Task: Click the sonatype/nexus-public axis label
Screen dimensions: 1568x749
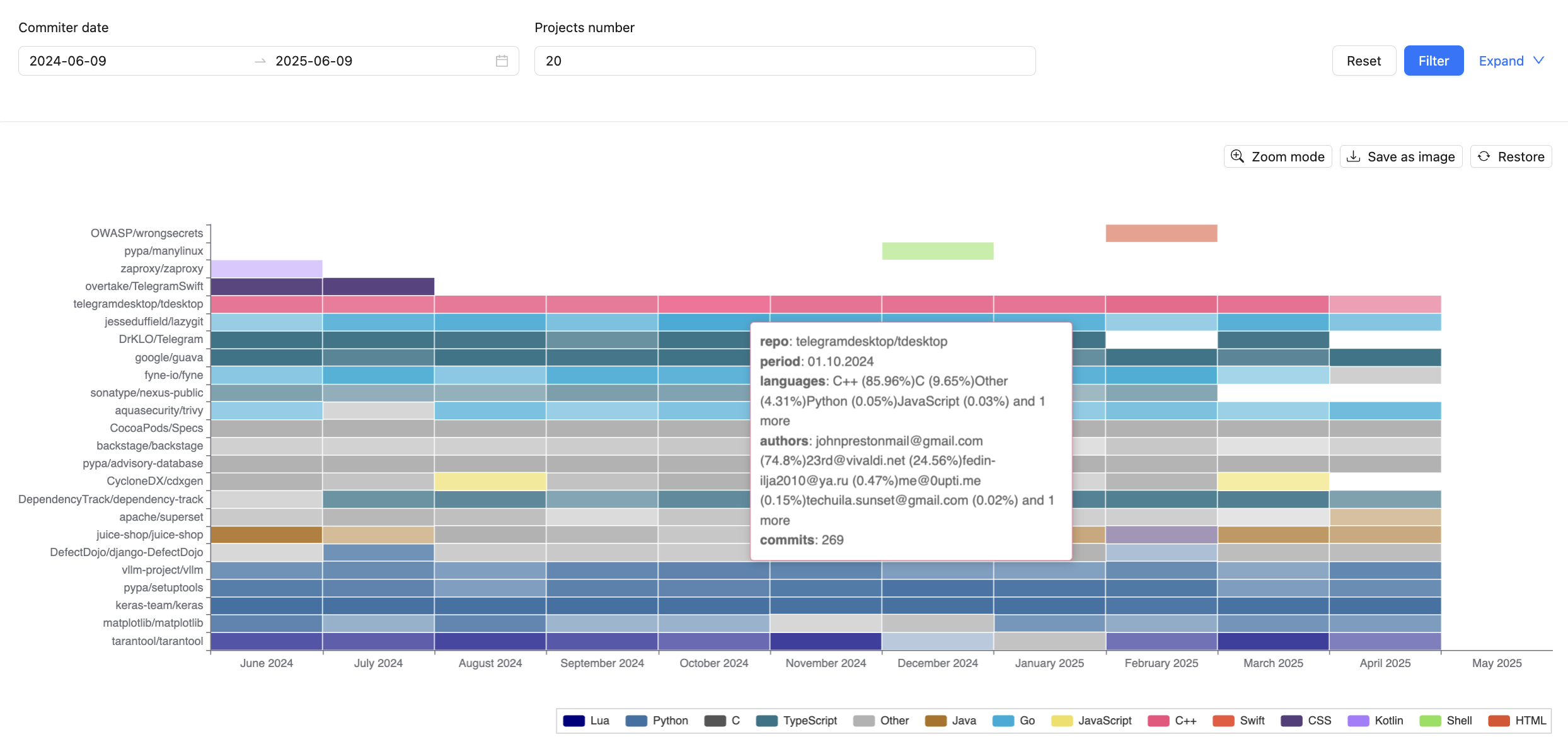Action: point(147,393)
